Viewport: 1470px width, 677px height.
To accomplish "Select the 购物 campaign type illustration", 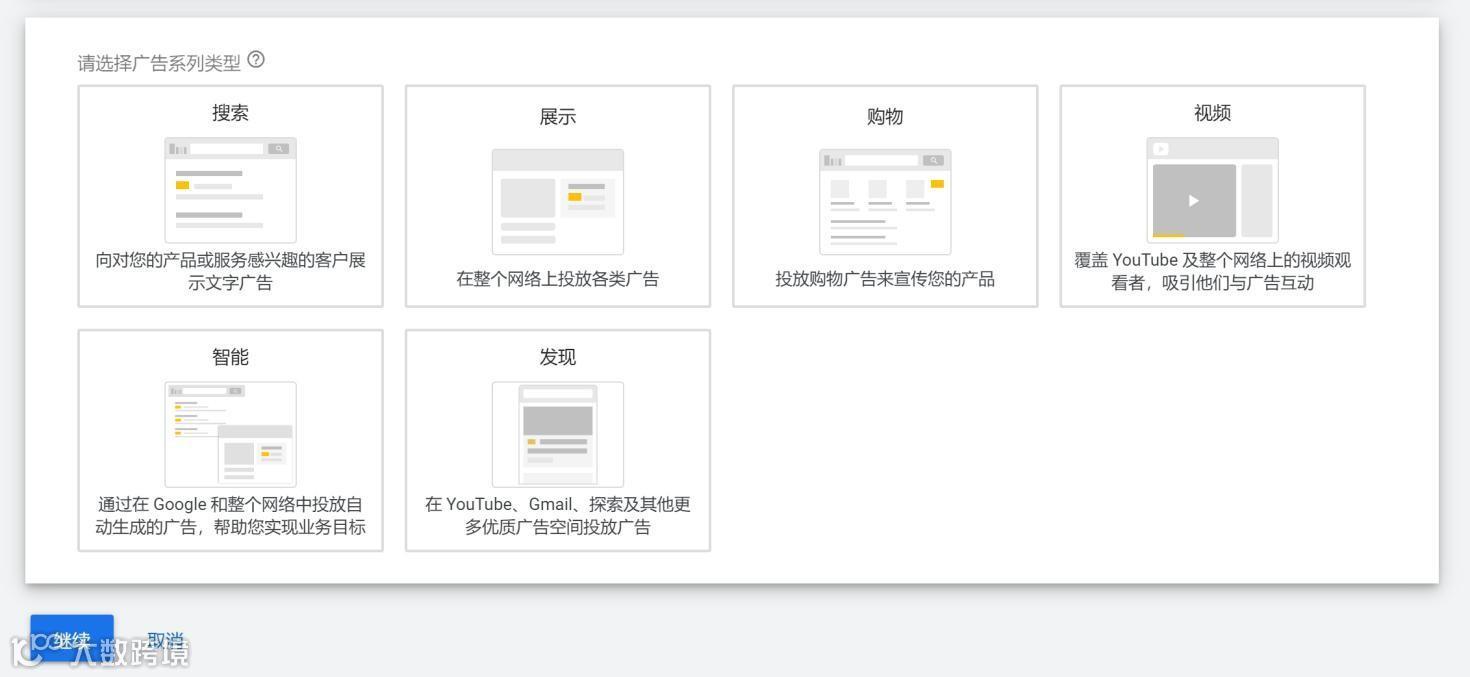I will [885, 202].
